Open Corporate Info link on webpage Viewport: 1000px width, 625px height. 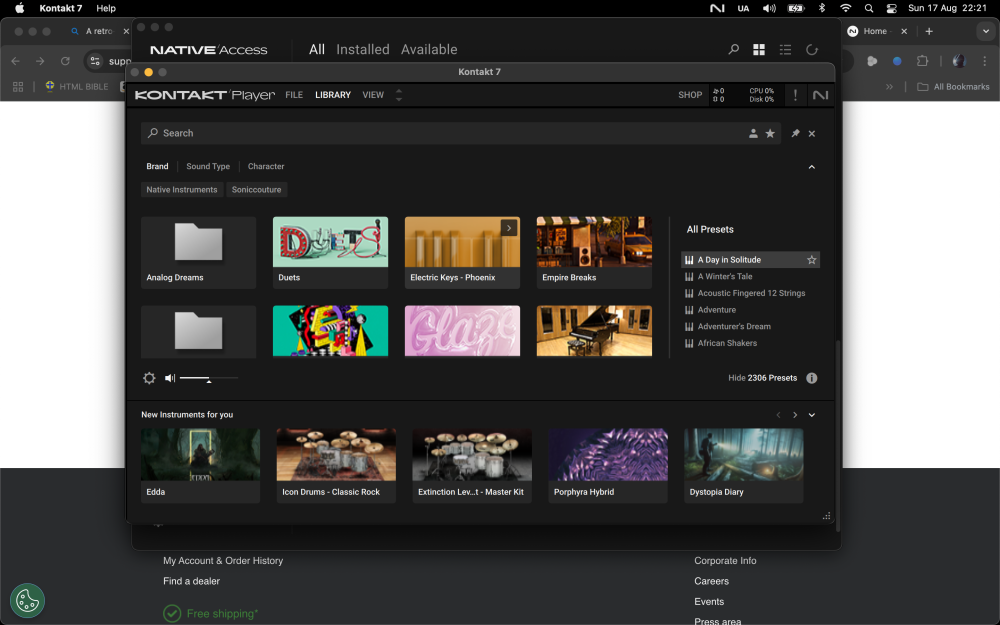[x=725, y=561]
